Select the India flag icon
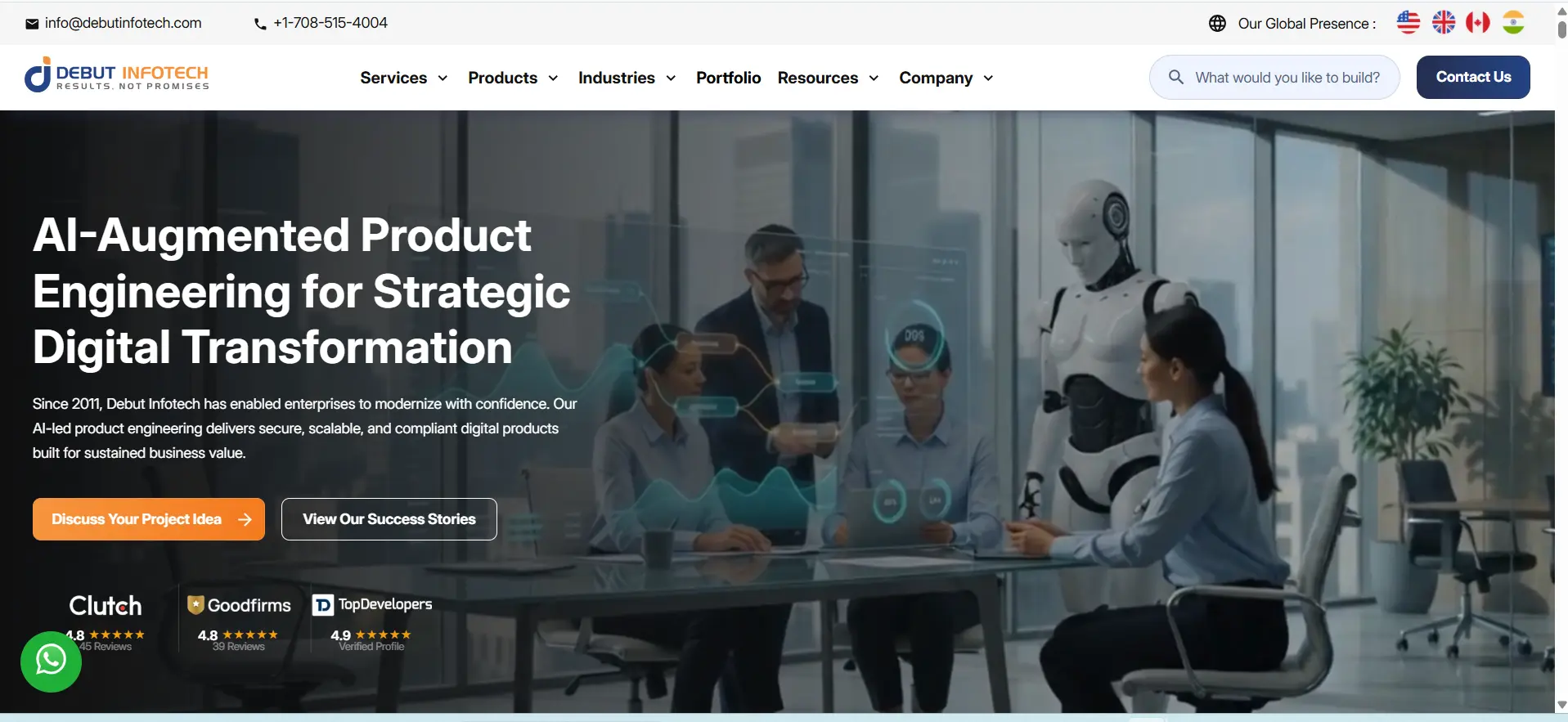 [x=1513, y=23]
